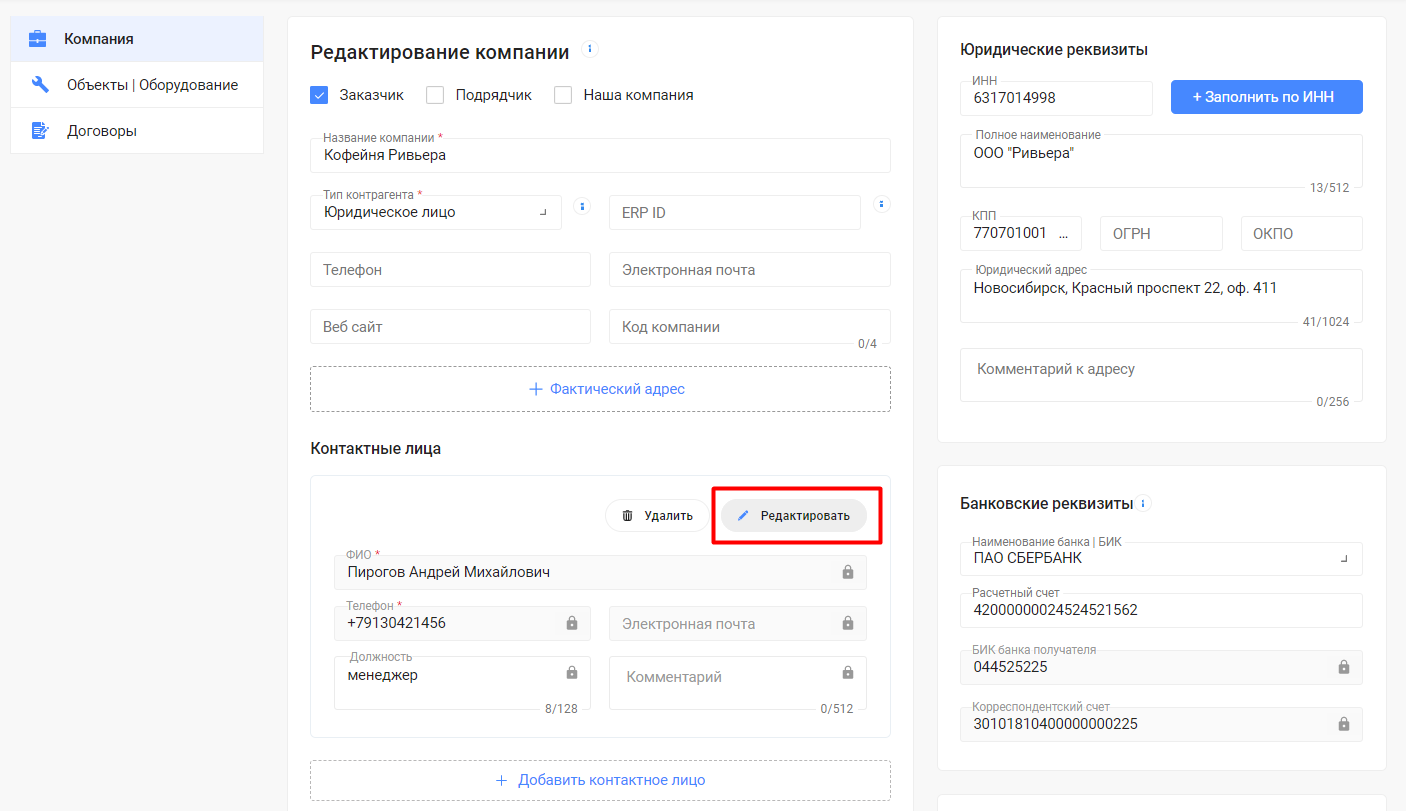Viewport: 1406px width, 811px height.
Task: Uncheck the Заказчик checkbox
Action: pyautogui.click(x=320, y=95)
